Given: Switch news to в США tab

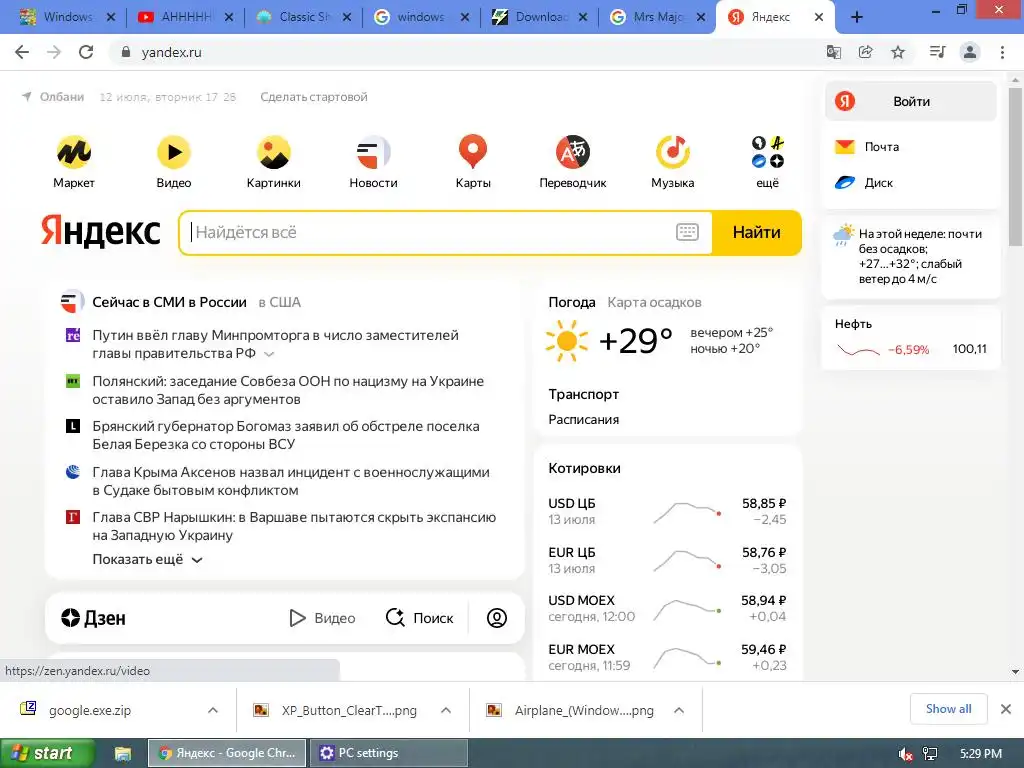Looking at the screenshot, I should tap(280, 302).
